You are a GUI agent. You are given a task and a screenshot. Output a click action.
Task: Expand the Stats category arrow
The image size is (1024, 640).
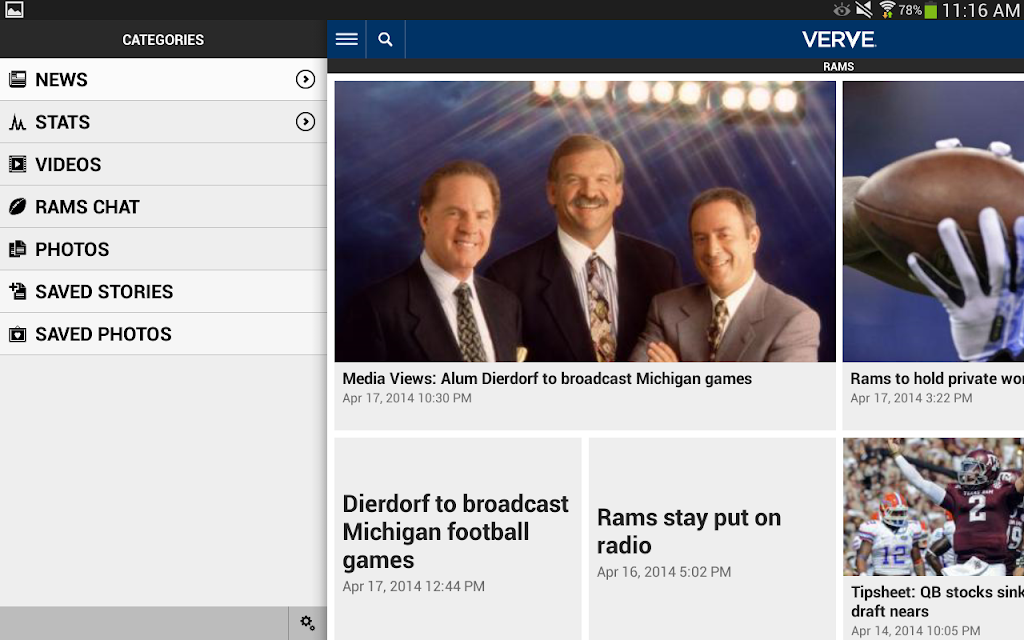(x=306, y=122)
